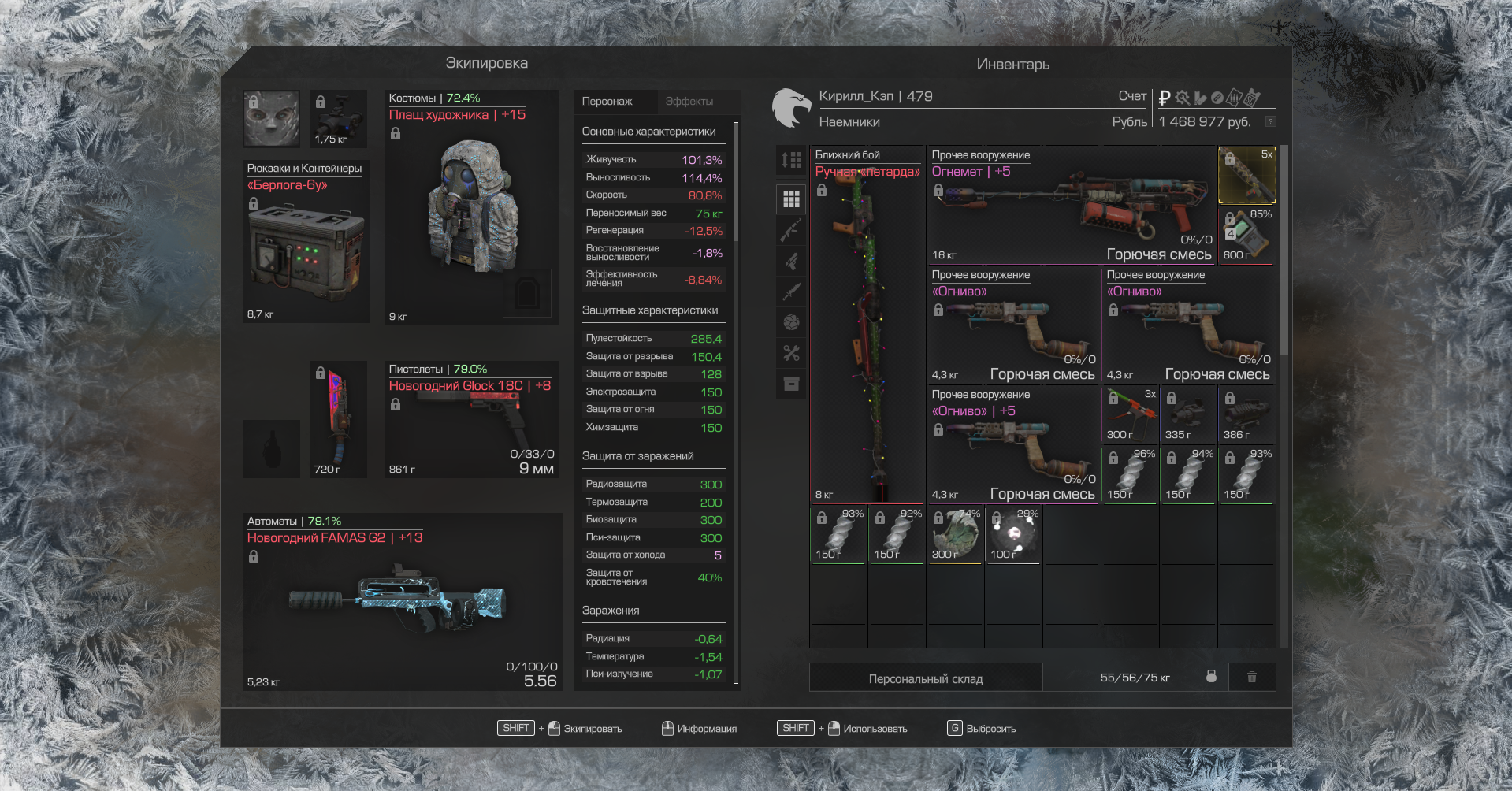Filter inventory by pistol attachments icon

(791, 261)
